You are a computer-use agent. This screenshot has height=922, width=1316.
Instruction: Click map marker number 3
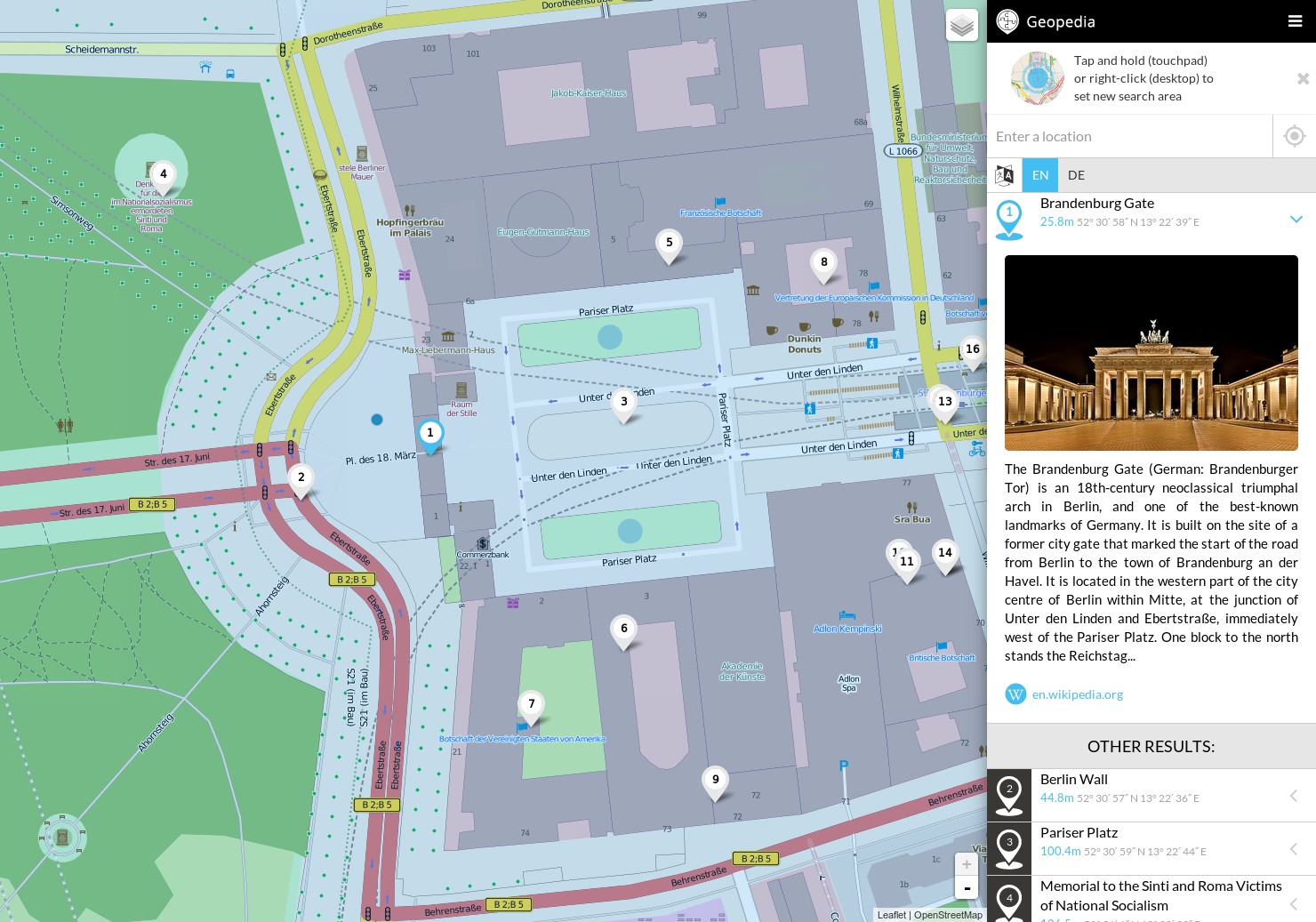[624, 405]
